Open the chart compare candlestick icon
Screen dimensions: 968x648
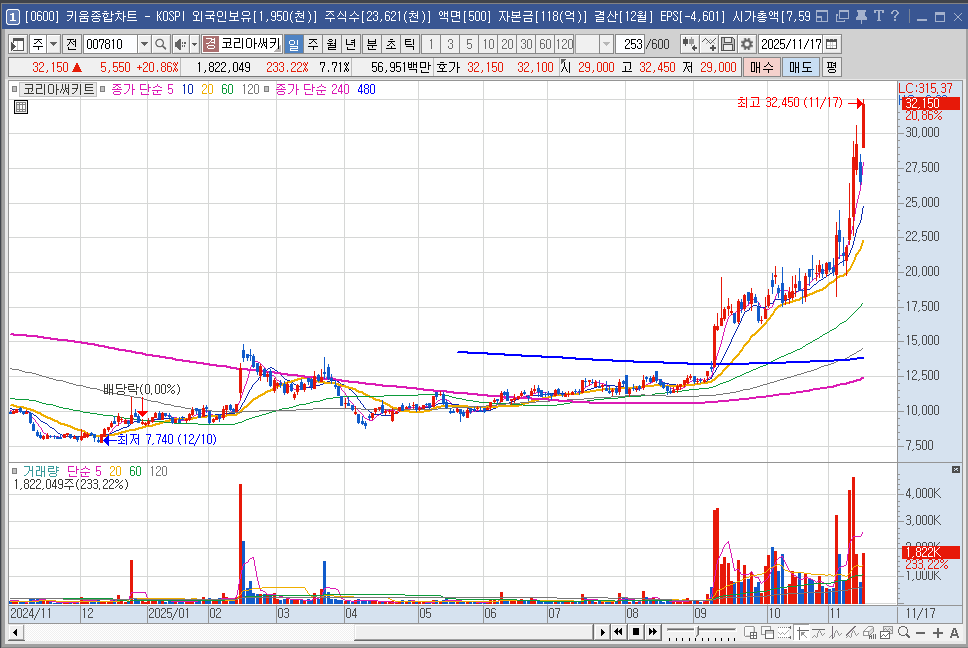(689, 44)
